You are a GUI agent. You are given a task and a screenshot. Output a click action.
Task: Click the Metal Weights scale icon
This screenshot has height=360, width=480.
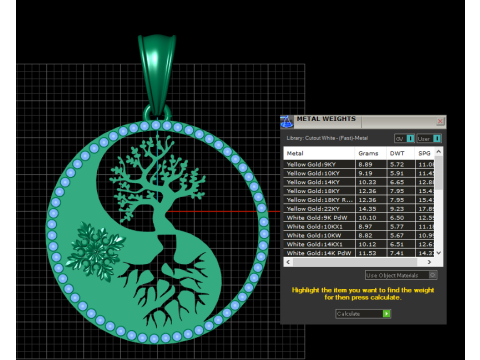(x=286, y=122)
